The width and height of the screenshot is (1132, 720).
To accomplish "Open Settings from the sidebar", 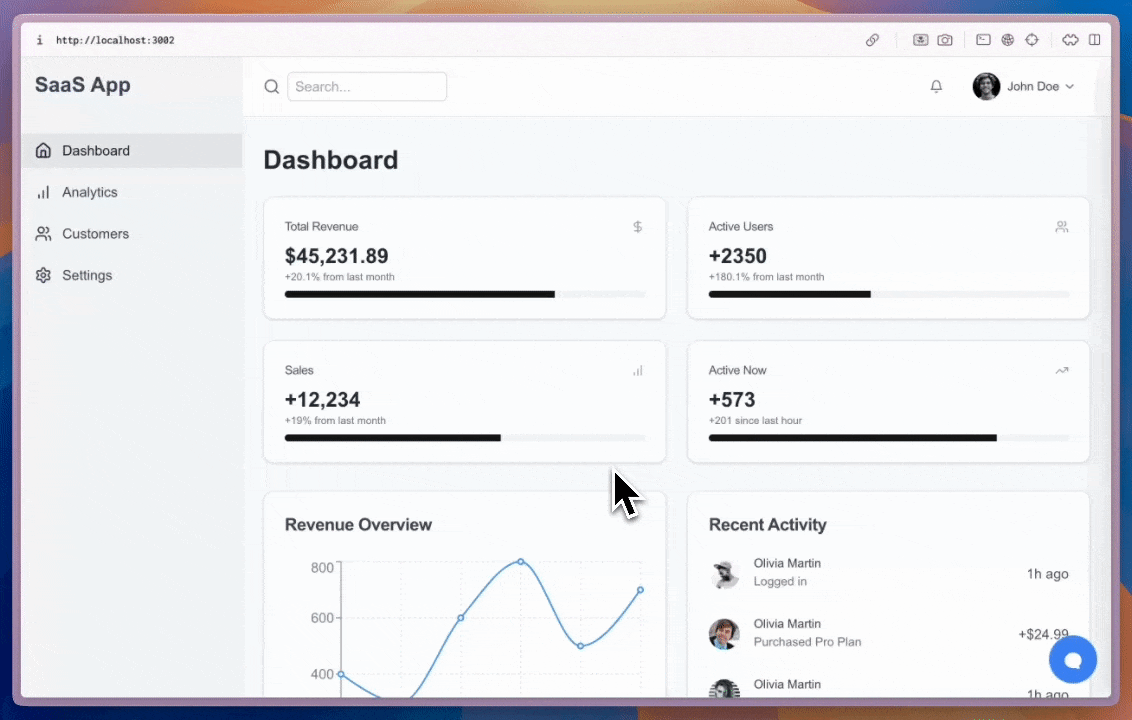I will point(86,275).
